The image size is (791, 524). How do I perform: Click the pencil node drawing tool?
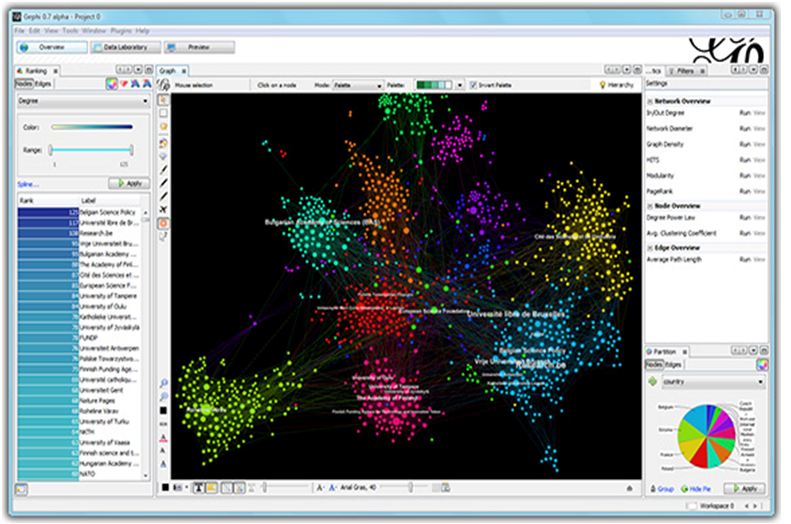(x=164, y=169)
